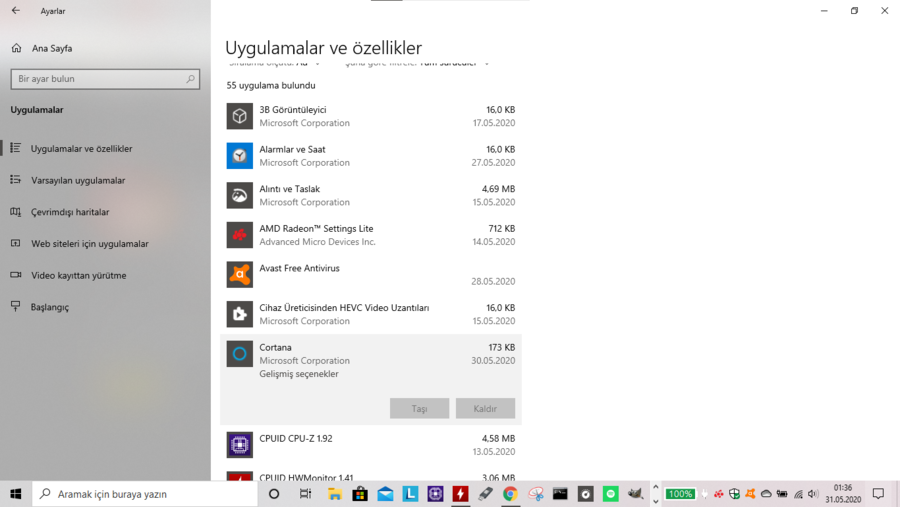
Task: Open the Wi-Fi network tray icon
Action: pyautogui.click(x=798, y=494)
